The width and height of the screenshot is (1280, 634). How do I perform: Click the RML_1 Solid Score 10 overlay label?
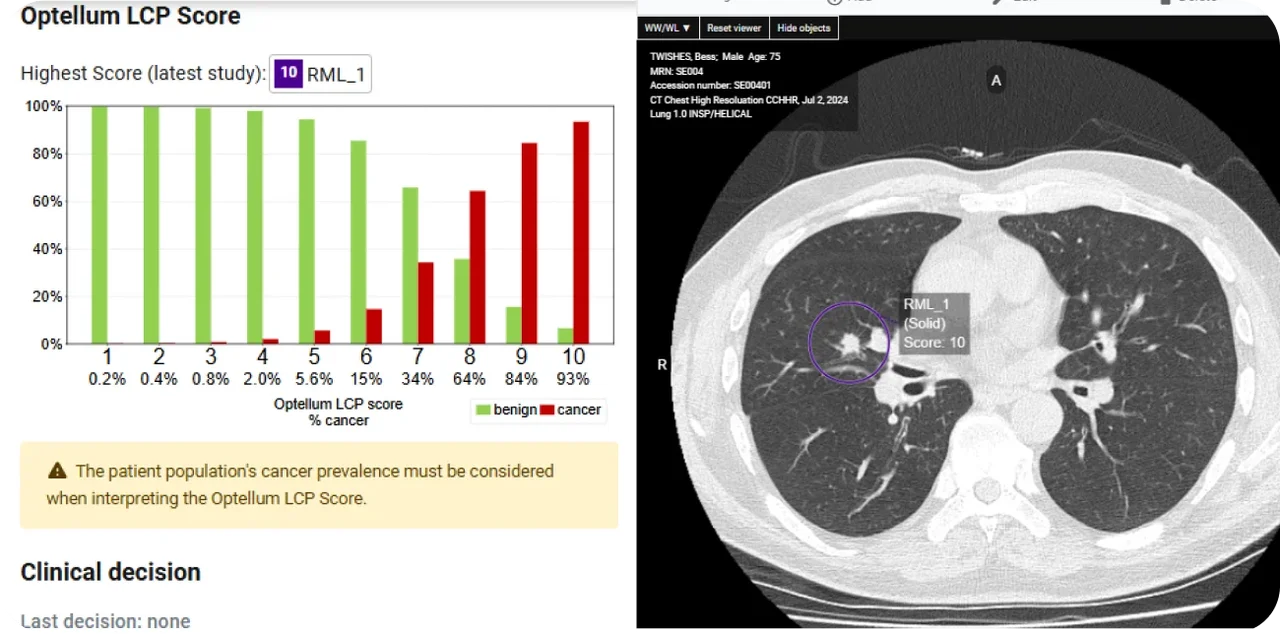click(x=933, y=324)
